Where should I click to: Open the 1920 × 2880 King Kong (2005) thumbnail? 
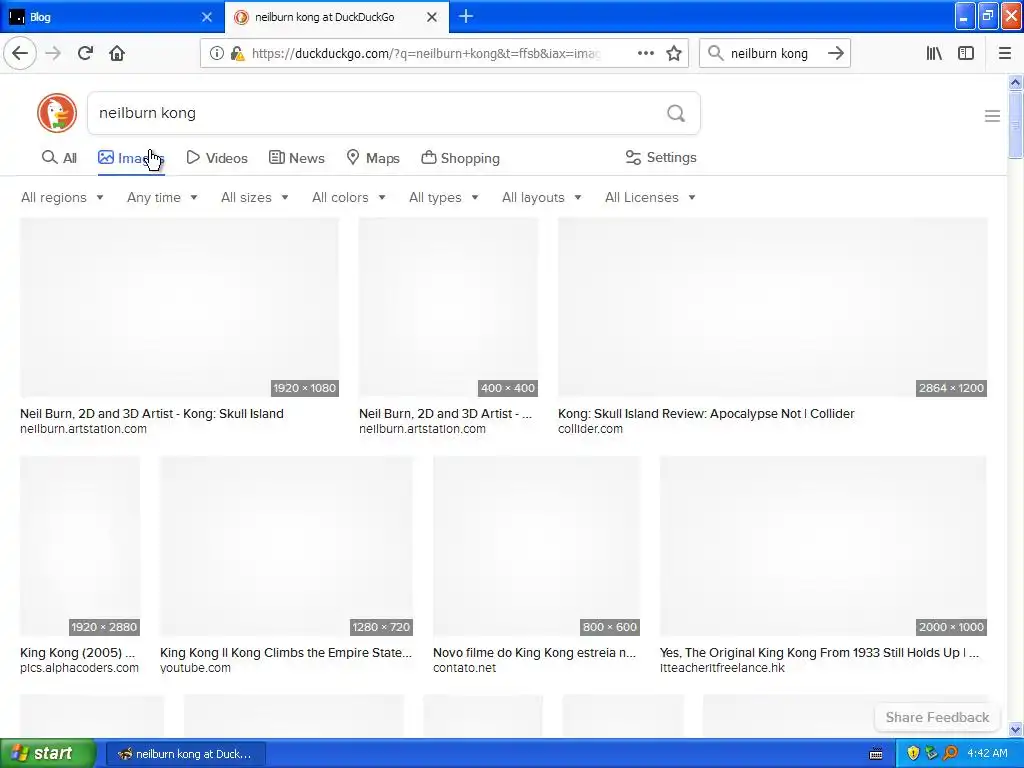click(80, 547)
